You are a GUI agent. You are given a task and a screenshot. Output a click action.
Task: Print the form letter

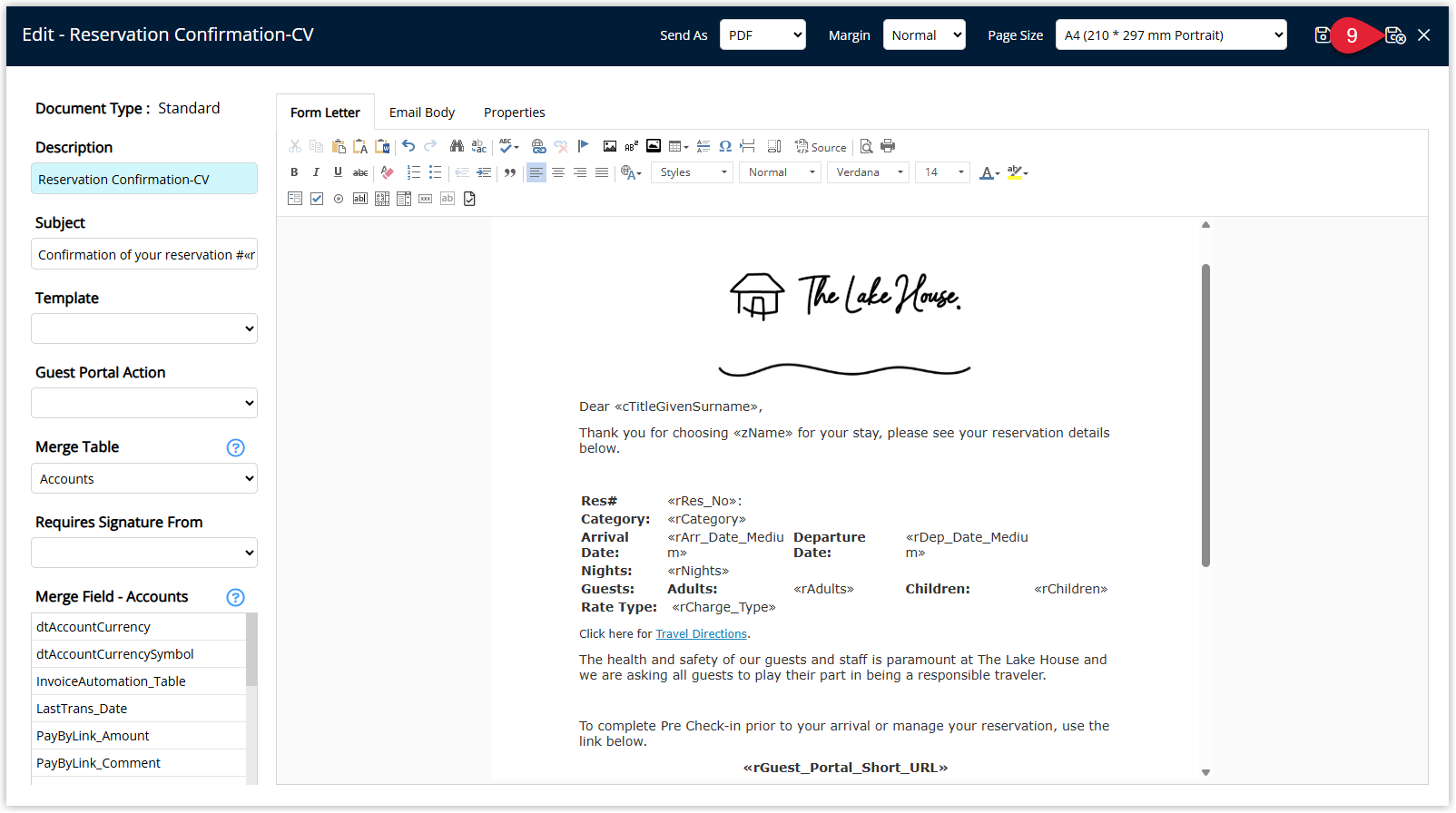pyautogui.click(x=888, y=146)
